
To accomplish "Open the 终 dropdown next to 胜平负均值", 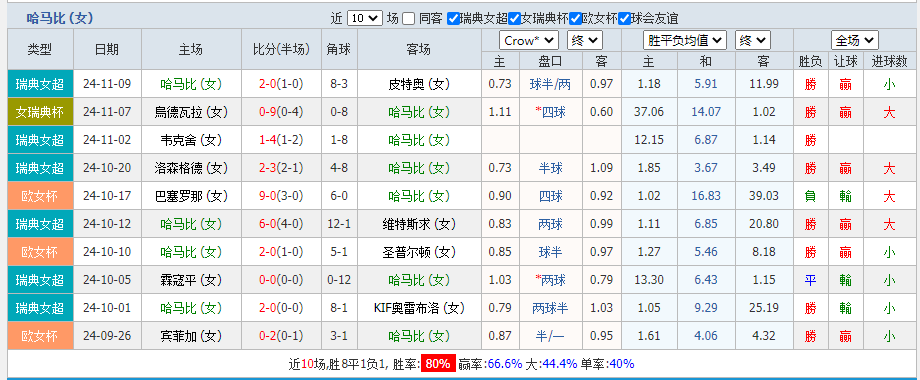I will 753,40.
